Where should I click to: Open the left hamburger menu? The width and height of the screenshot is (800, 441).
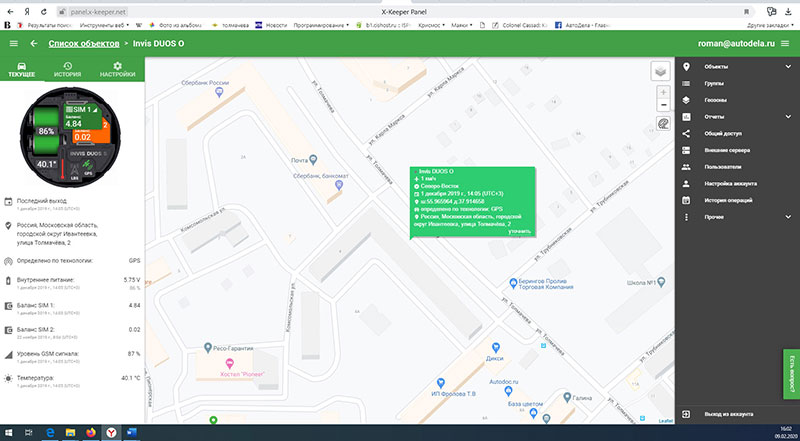(13, 43)
